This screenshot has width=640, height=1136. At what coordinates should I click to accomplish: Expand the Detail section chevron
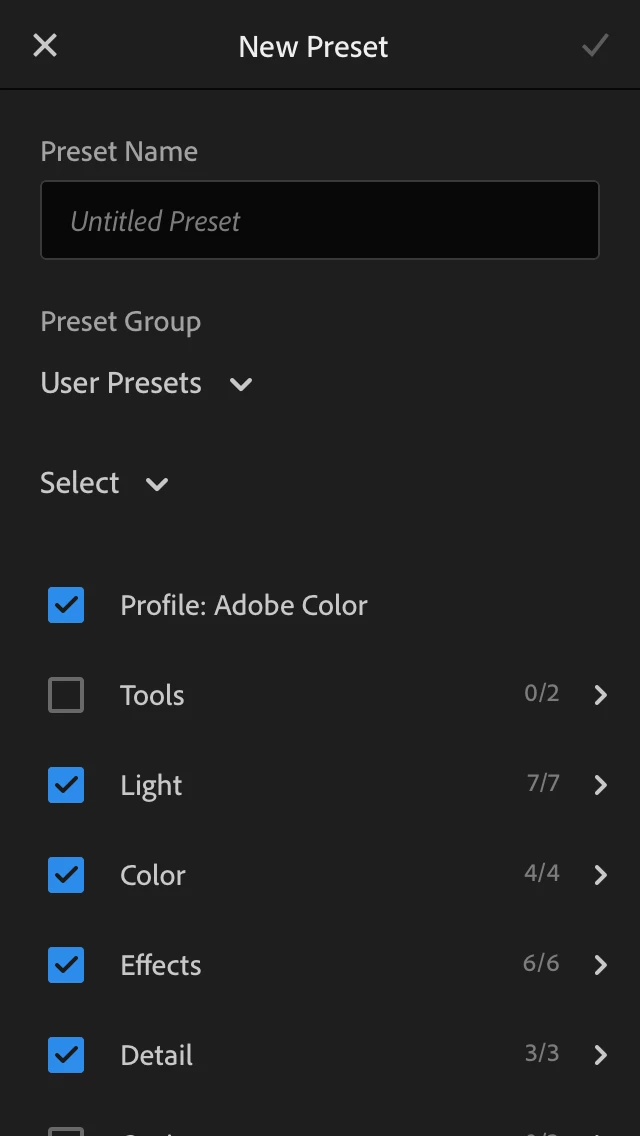pyautogui.click(x=600, y=1055)
